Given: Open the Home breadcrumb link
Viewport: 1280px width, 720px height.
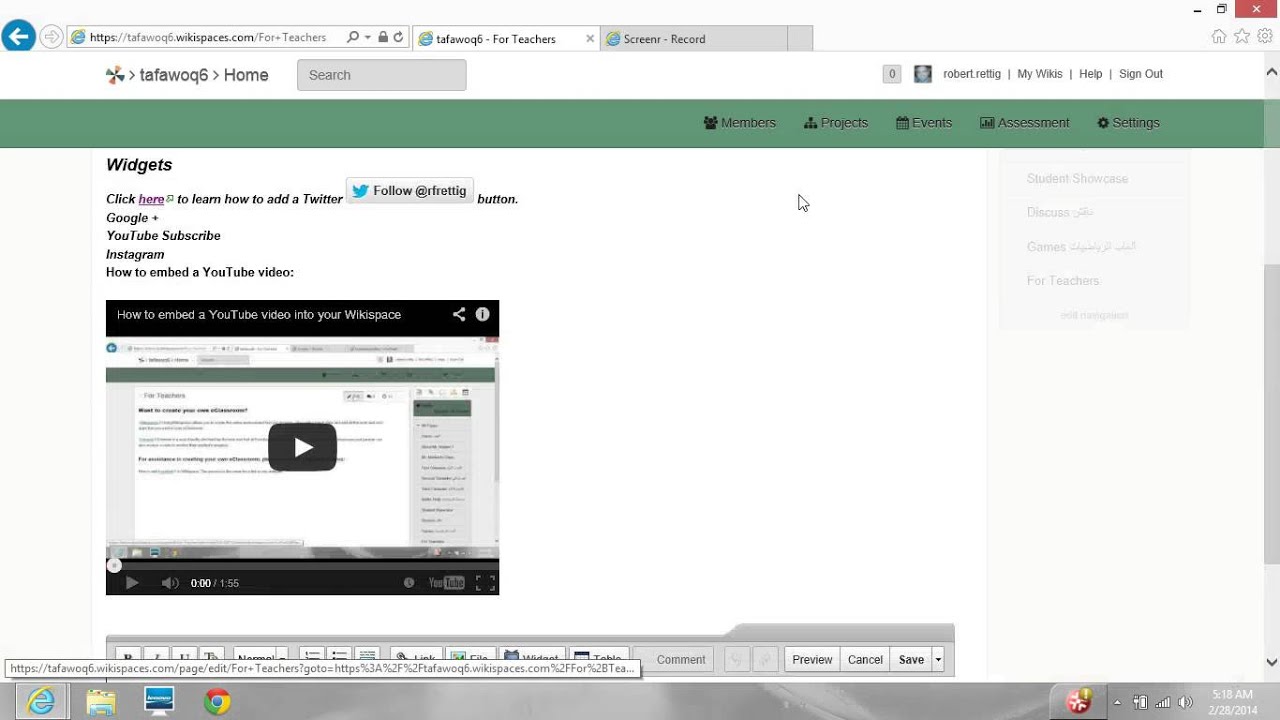Looking at the screenshot, I should [246, 75].
